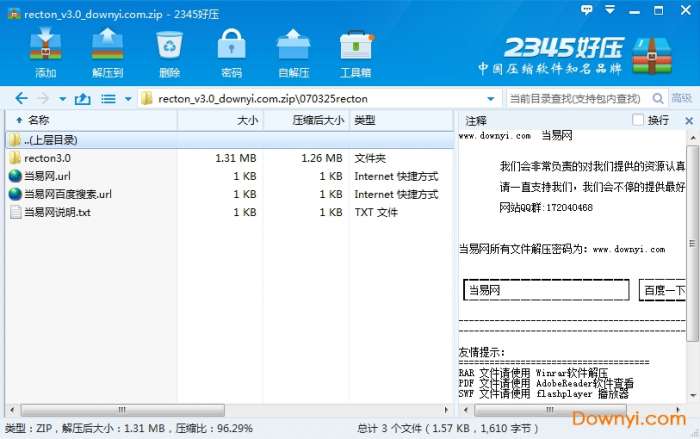Click the file list horizontal scrollbar thumb
Image resolution: width=700 pixels, height=439 pixels.
coord(122,409)
